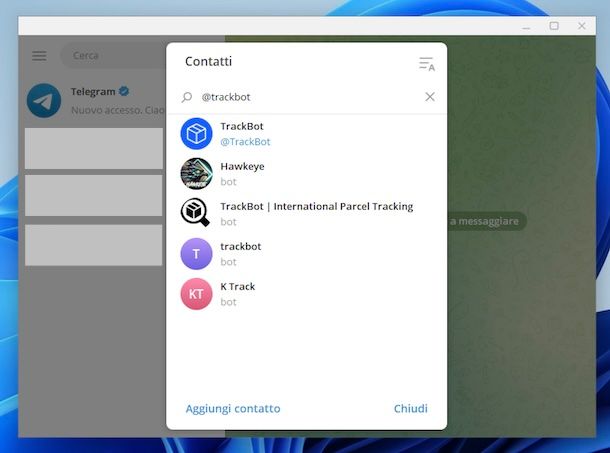This screenshot has width=610, height=453.
Task: Maximize the Telegram window
Action: pos(554,26)
